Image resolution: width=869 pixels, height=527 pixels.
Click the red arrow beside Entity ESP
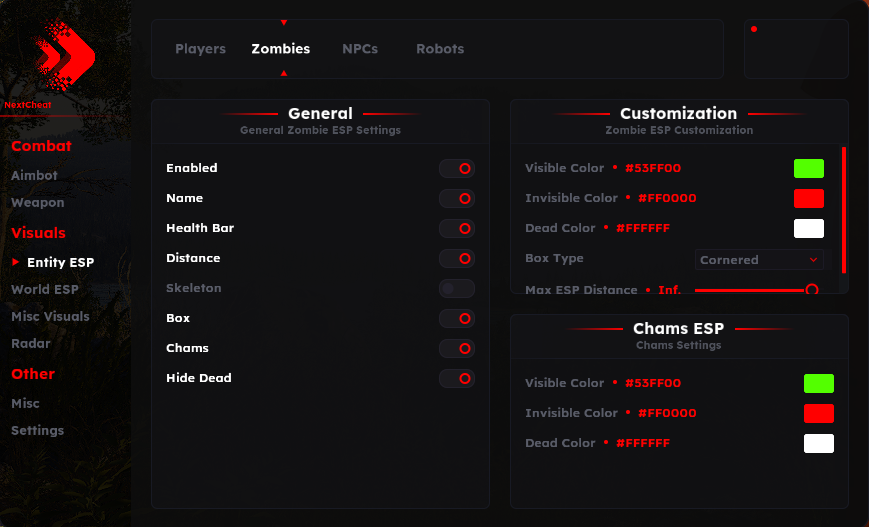16,262
